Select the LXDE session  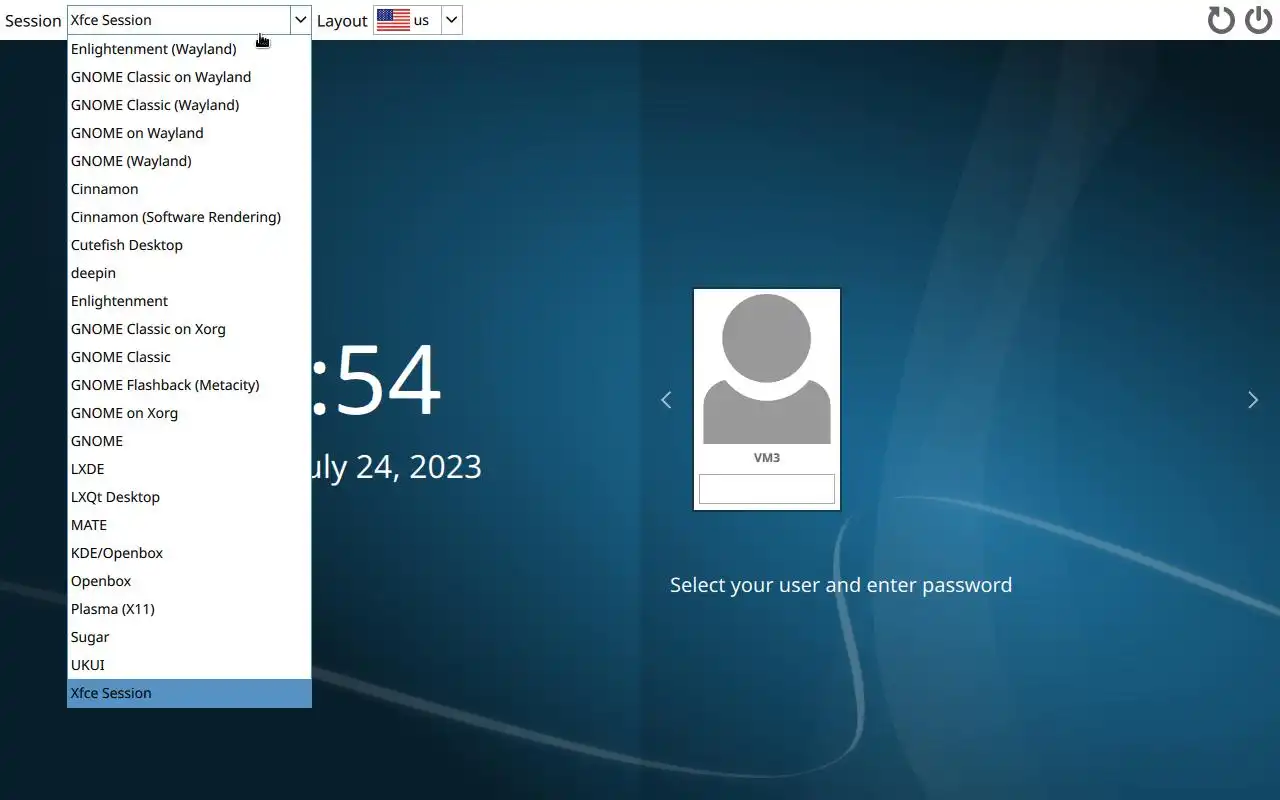[189, 469]
